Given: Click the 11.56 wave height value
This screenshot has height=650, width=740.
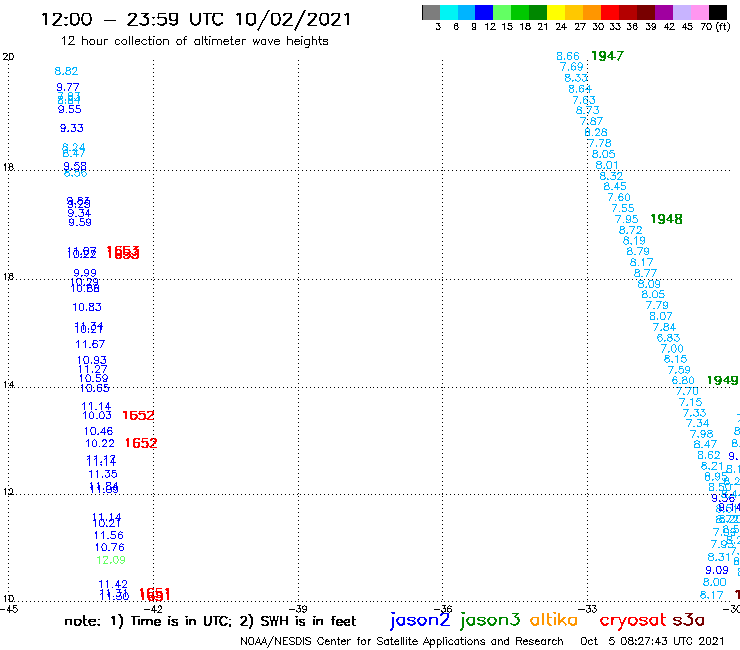Looking at the screenshot, I should 109,536.
